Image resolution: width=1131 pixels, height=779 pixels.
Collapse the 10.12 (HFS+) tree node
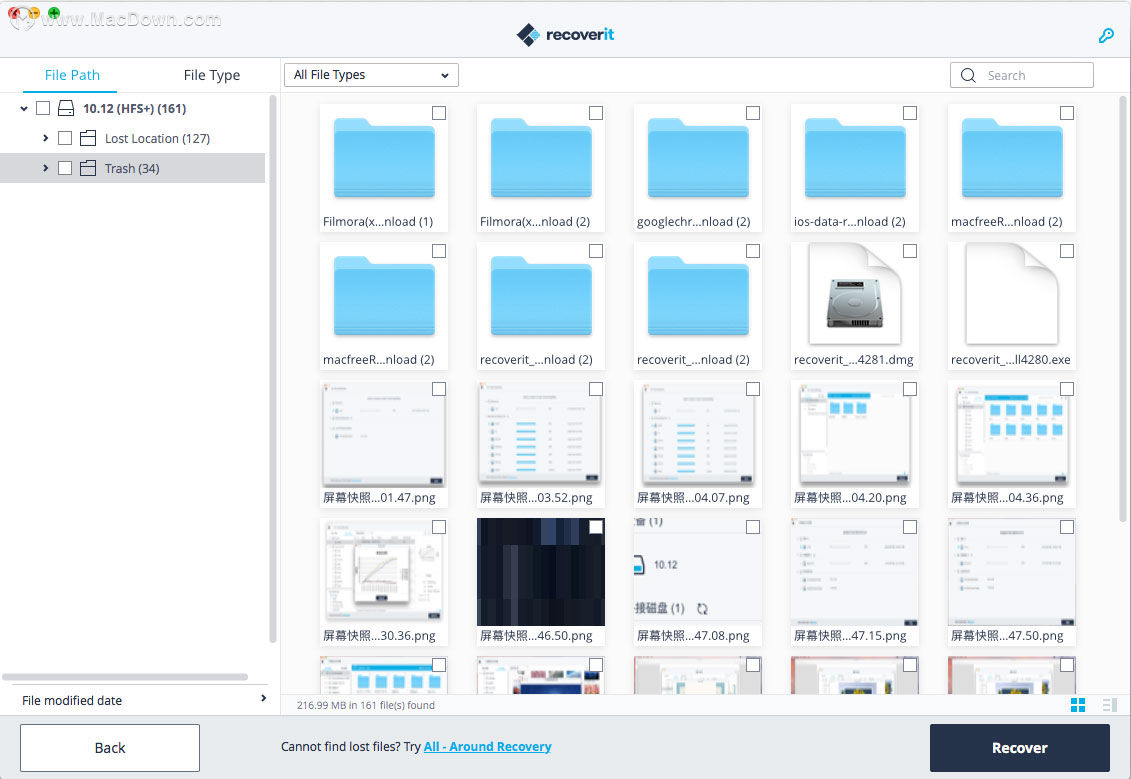coord(24,108)
